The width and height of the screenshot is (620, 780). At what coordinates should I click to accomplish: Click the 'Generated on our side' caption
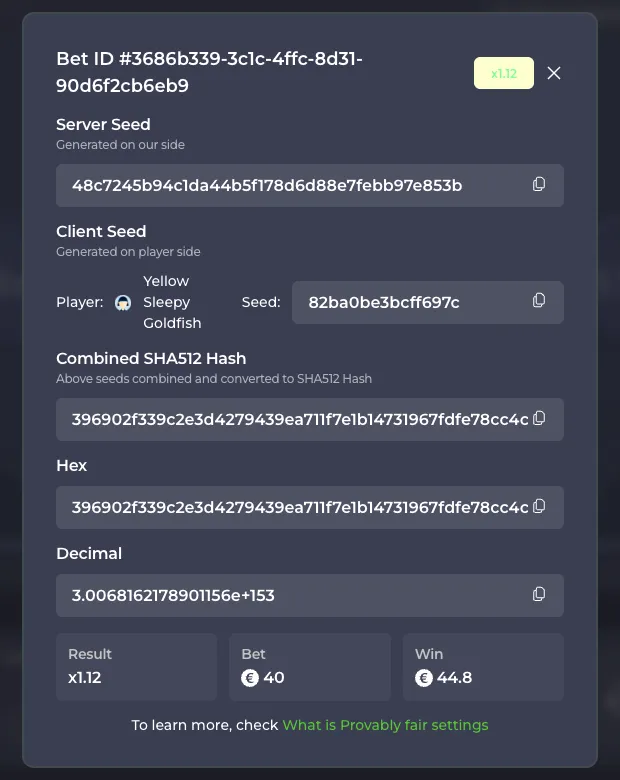pos(120,145)
